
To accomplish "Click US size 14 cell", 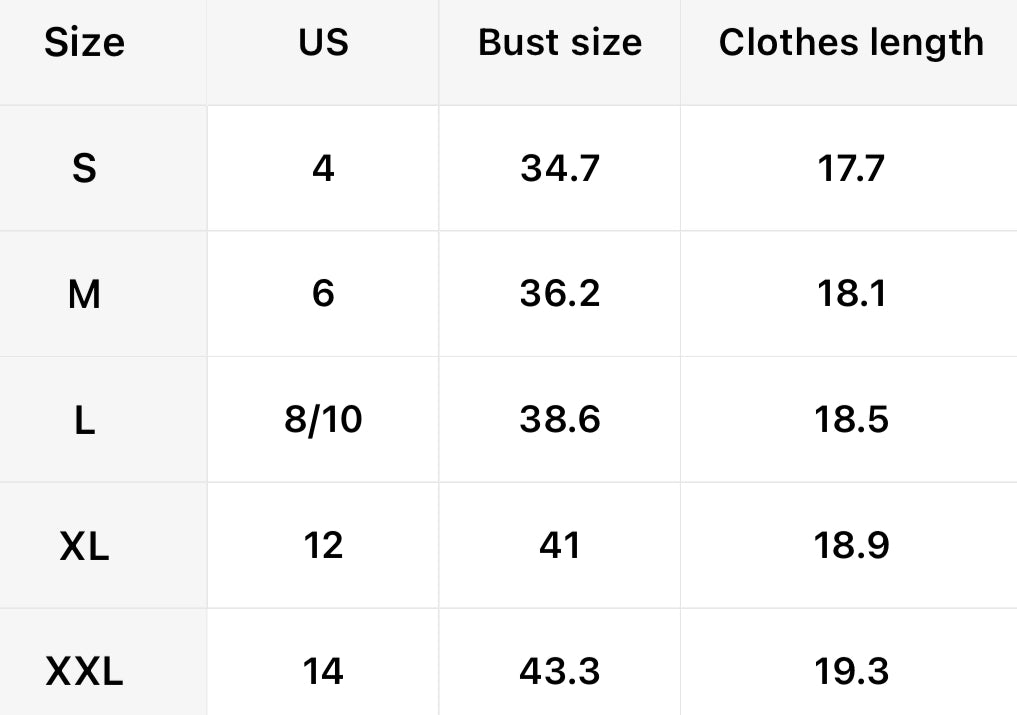I will [x=323, y=672].
